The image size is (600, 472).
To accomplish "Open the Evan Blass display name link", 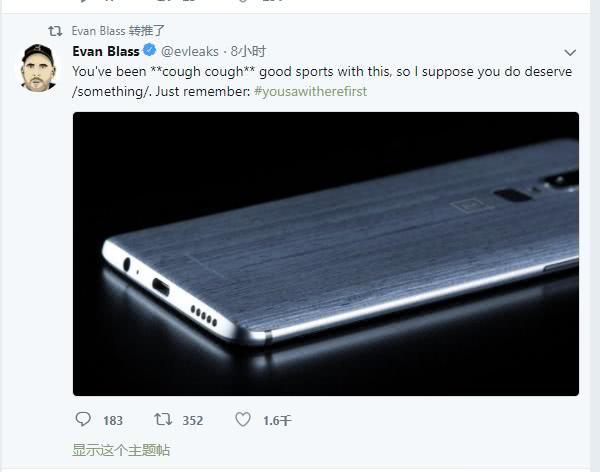I will pos(105,51).
